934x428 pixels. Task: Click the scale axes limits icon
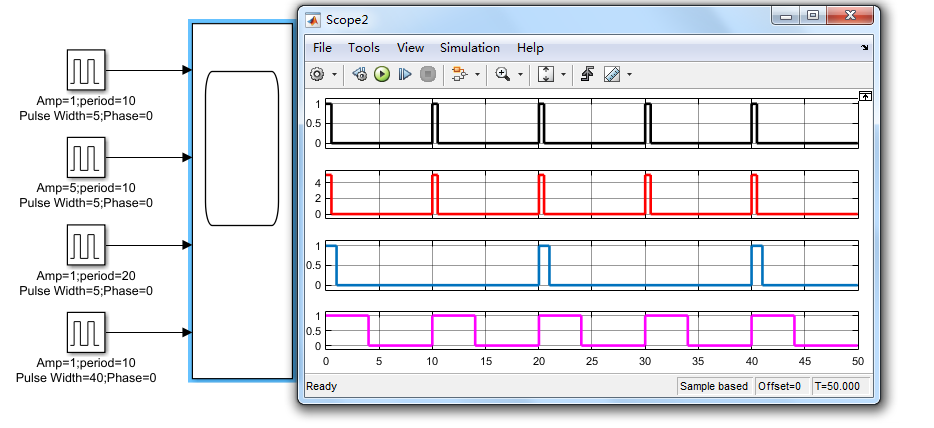(546, 74)
